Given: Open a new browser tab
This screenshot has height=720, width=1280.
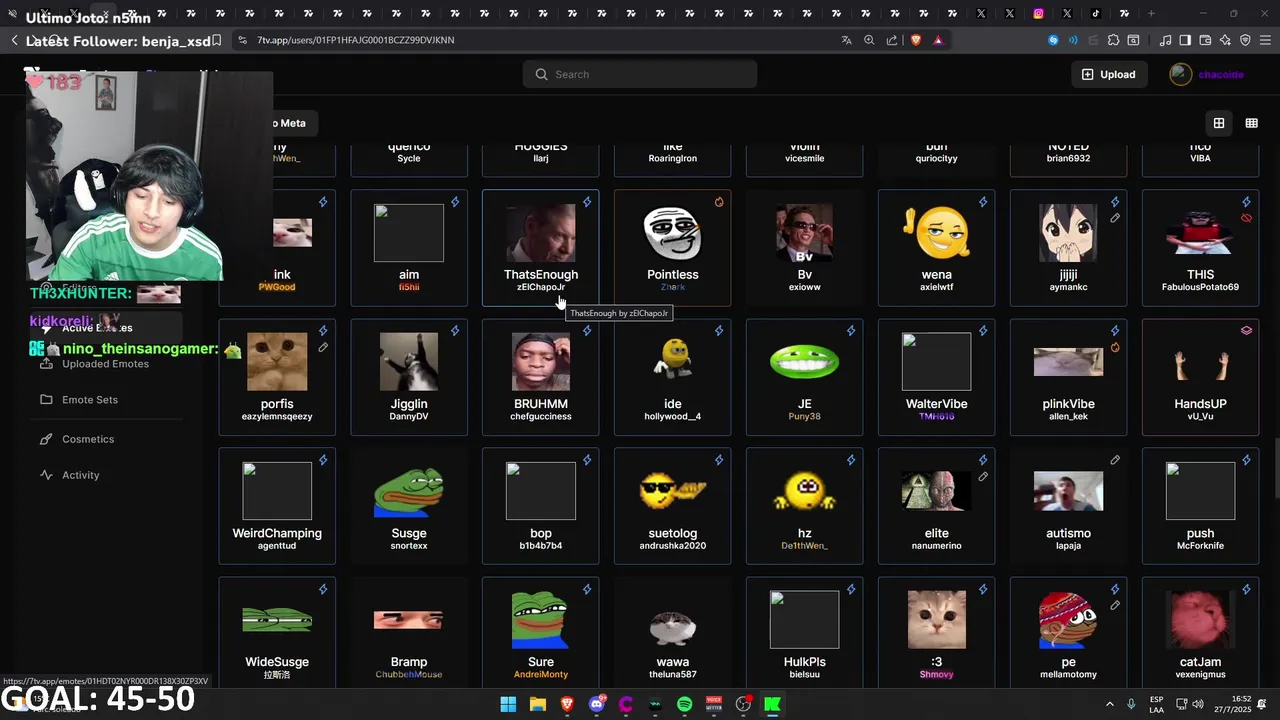Looking at the screenshot, I should (1151, 13).
